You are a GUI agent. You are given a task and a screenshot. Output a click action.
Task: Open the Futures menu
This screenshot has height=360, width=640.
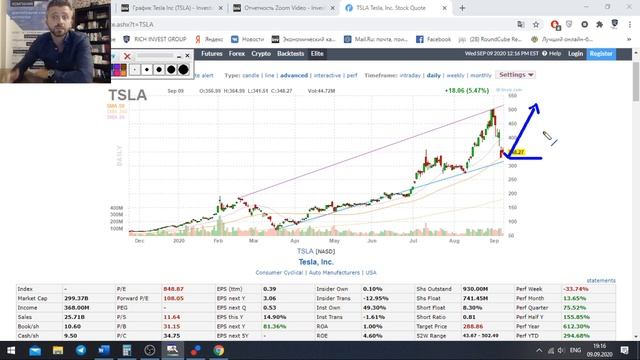212,54
